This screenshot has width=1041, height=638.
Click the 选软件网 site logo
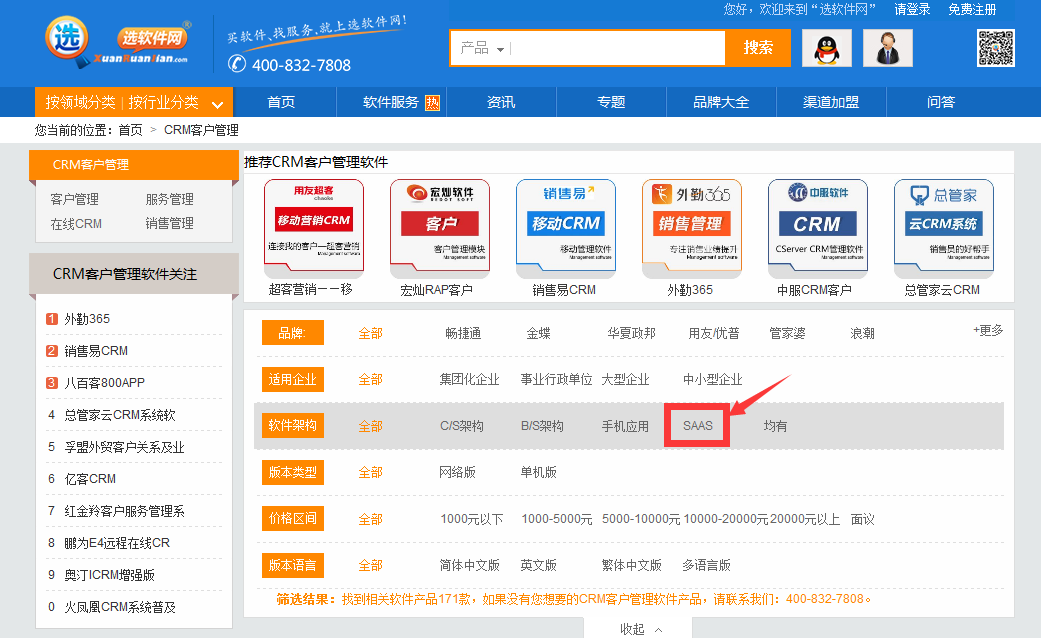pos(118,43)
